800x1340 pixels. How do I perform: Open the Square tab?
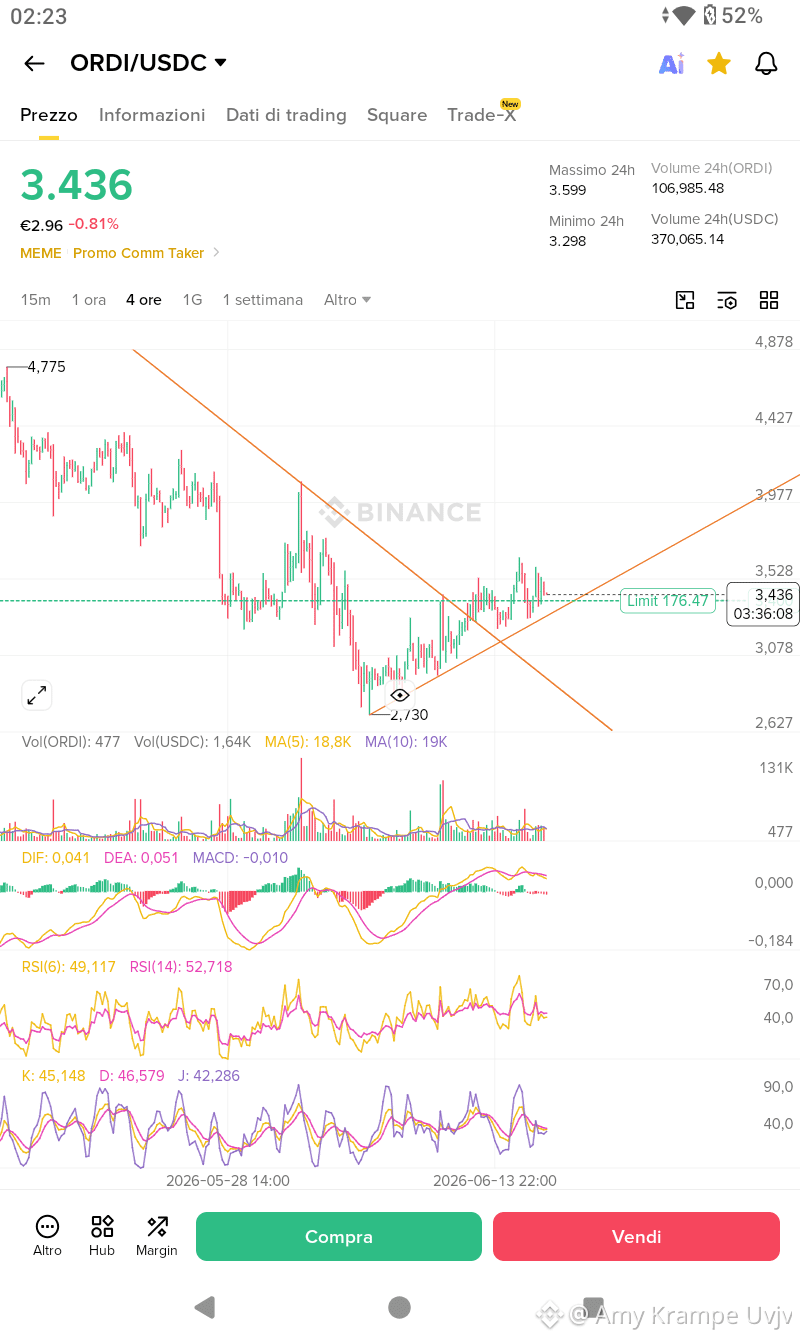tap(397, 115)
